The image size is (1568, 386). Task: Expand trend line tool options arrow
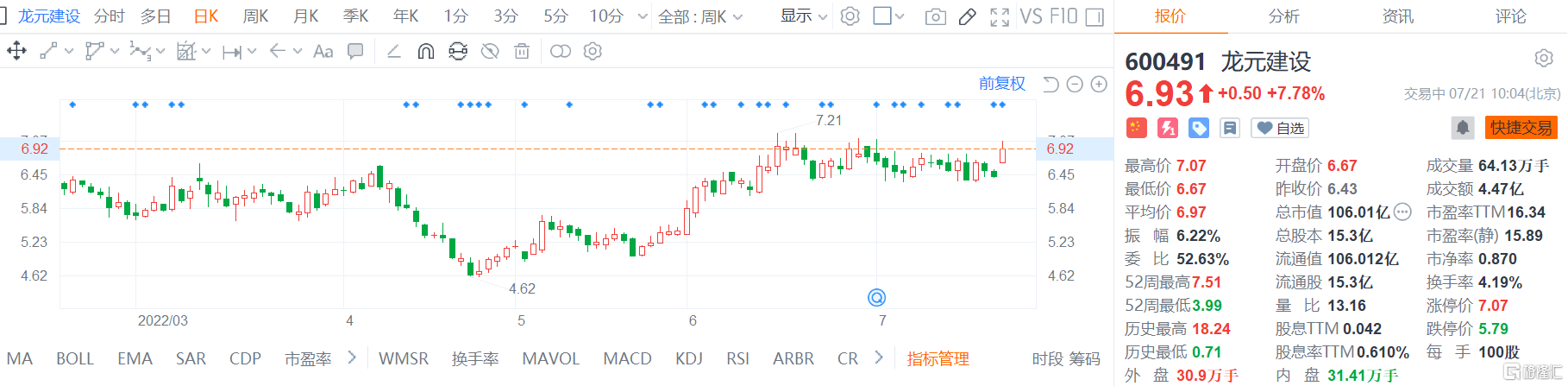[69, 52]
